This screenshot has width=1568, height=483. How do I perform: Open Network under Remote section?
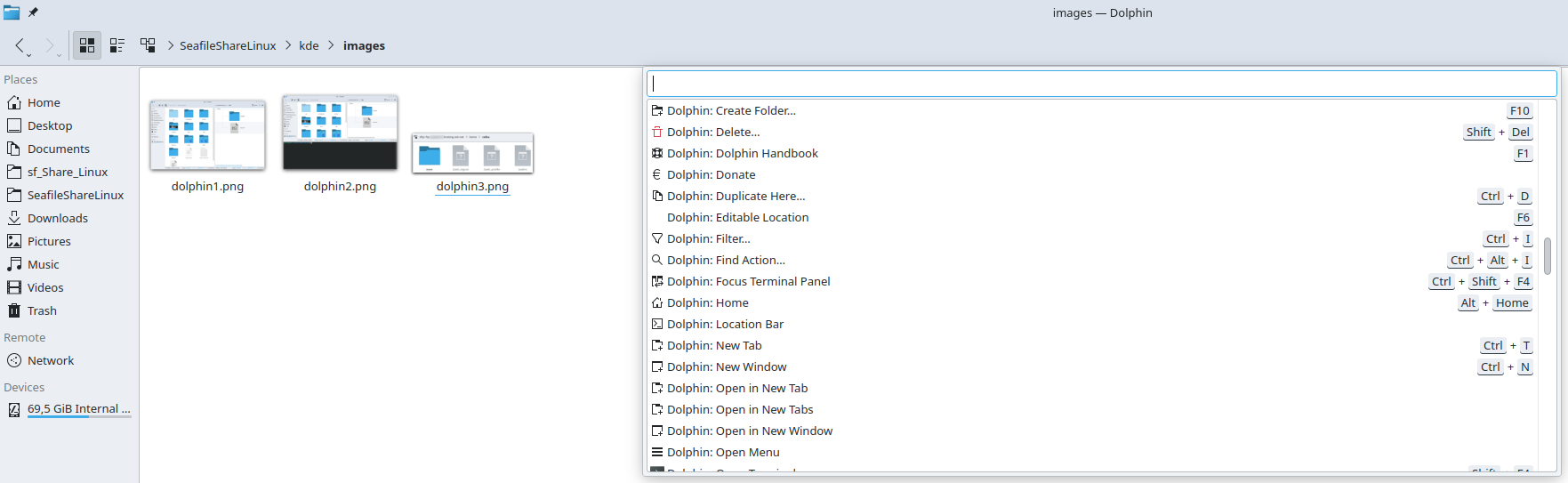coord(51,360)
